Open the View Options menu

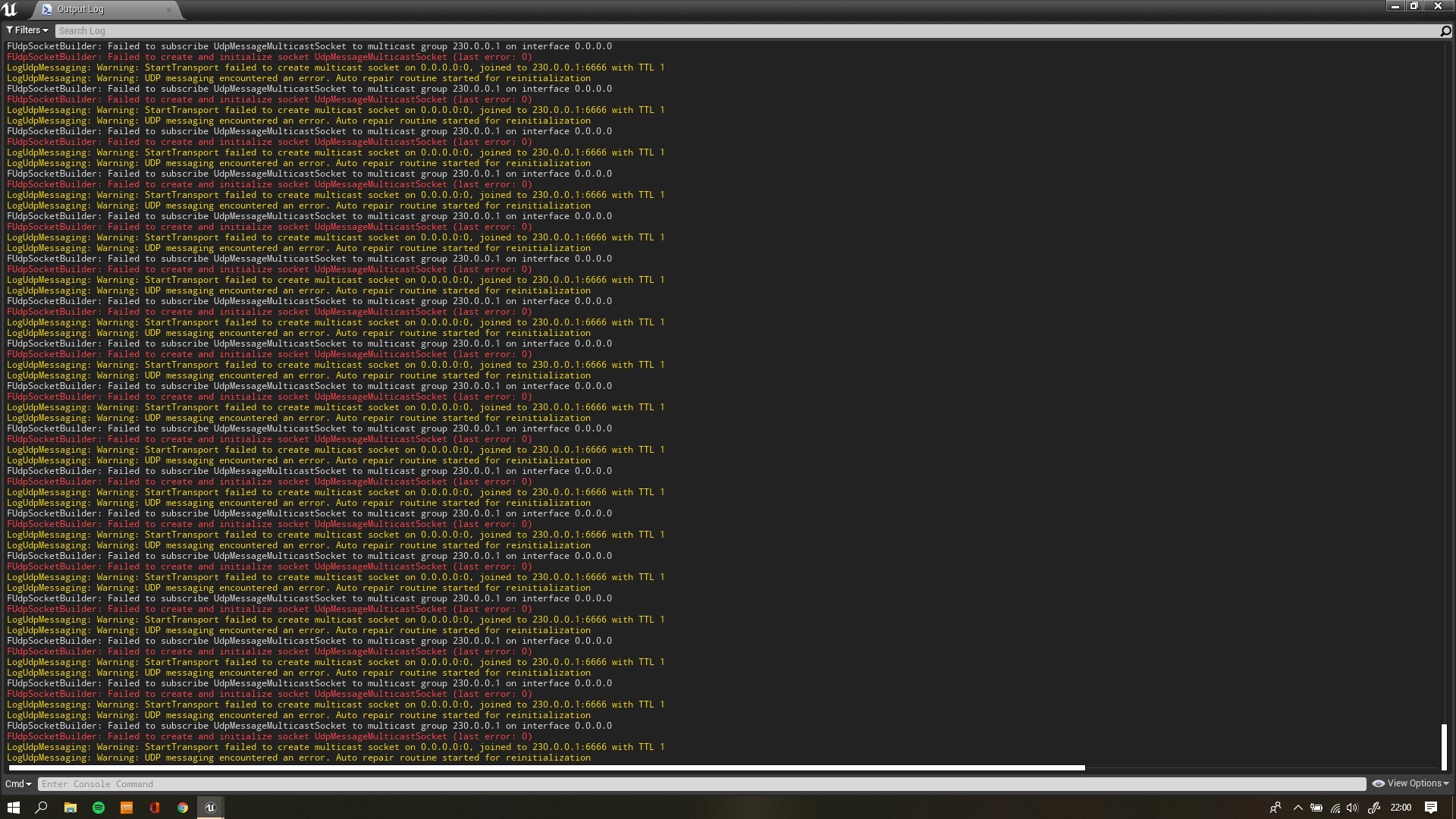[x=1410, y=783]
